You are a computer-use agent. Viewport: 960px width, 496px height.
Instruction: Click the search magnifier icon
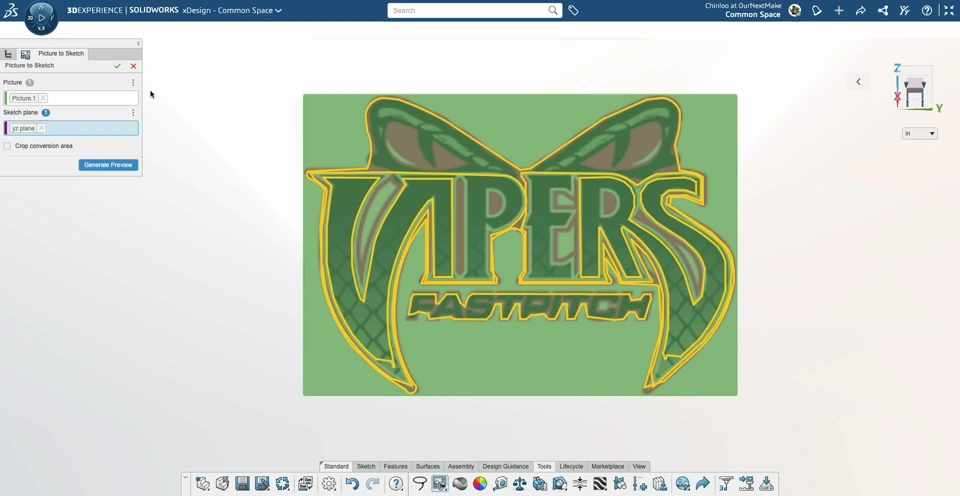[553, 10]
